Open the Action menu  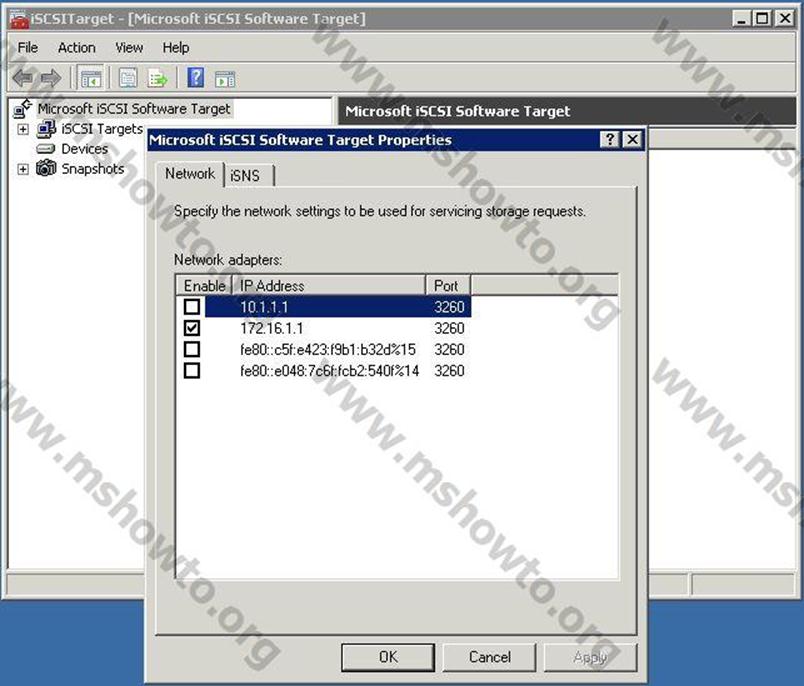76,48
